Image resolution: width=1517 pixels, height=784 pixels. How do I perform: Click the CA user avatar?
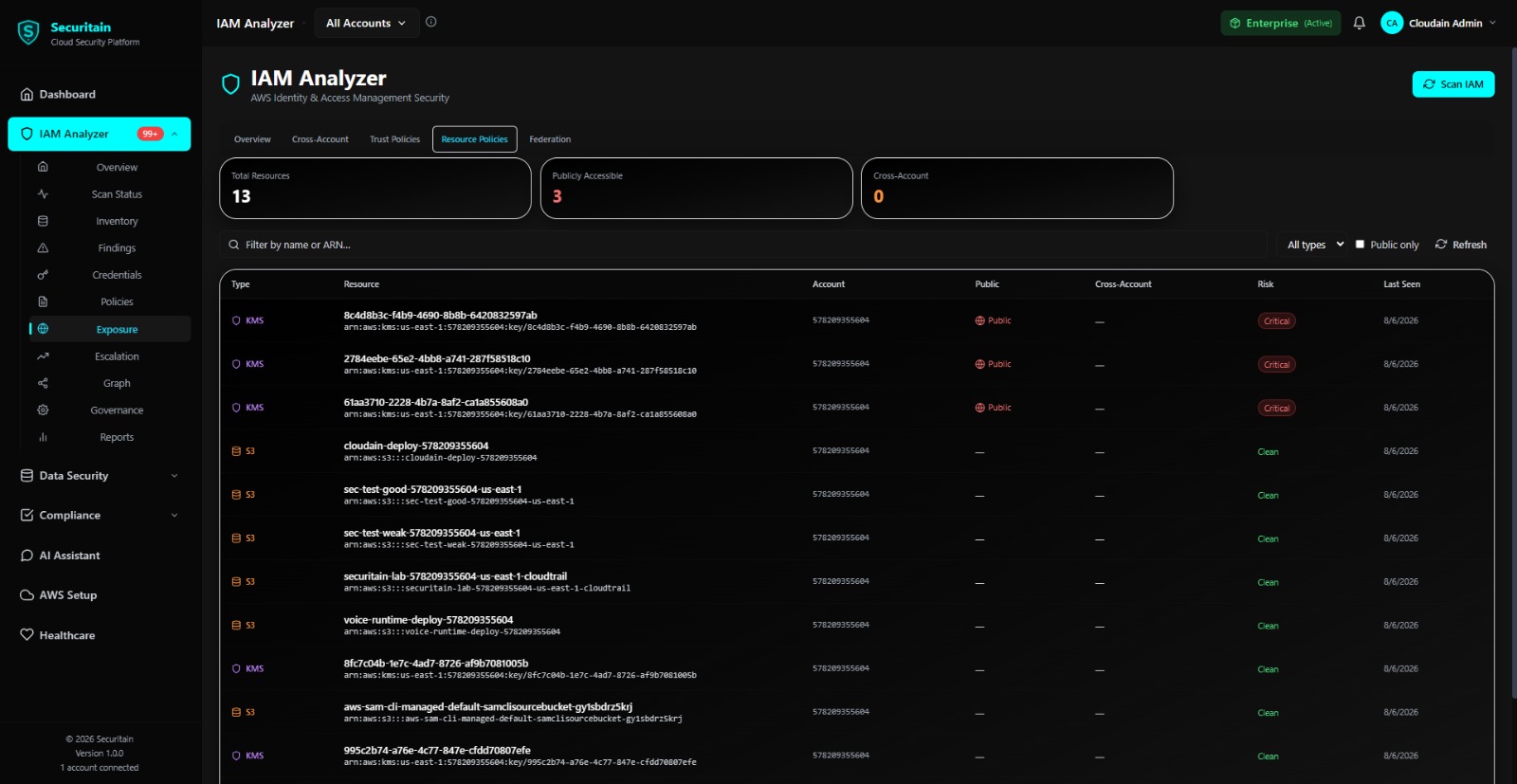[1392, 23]
